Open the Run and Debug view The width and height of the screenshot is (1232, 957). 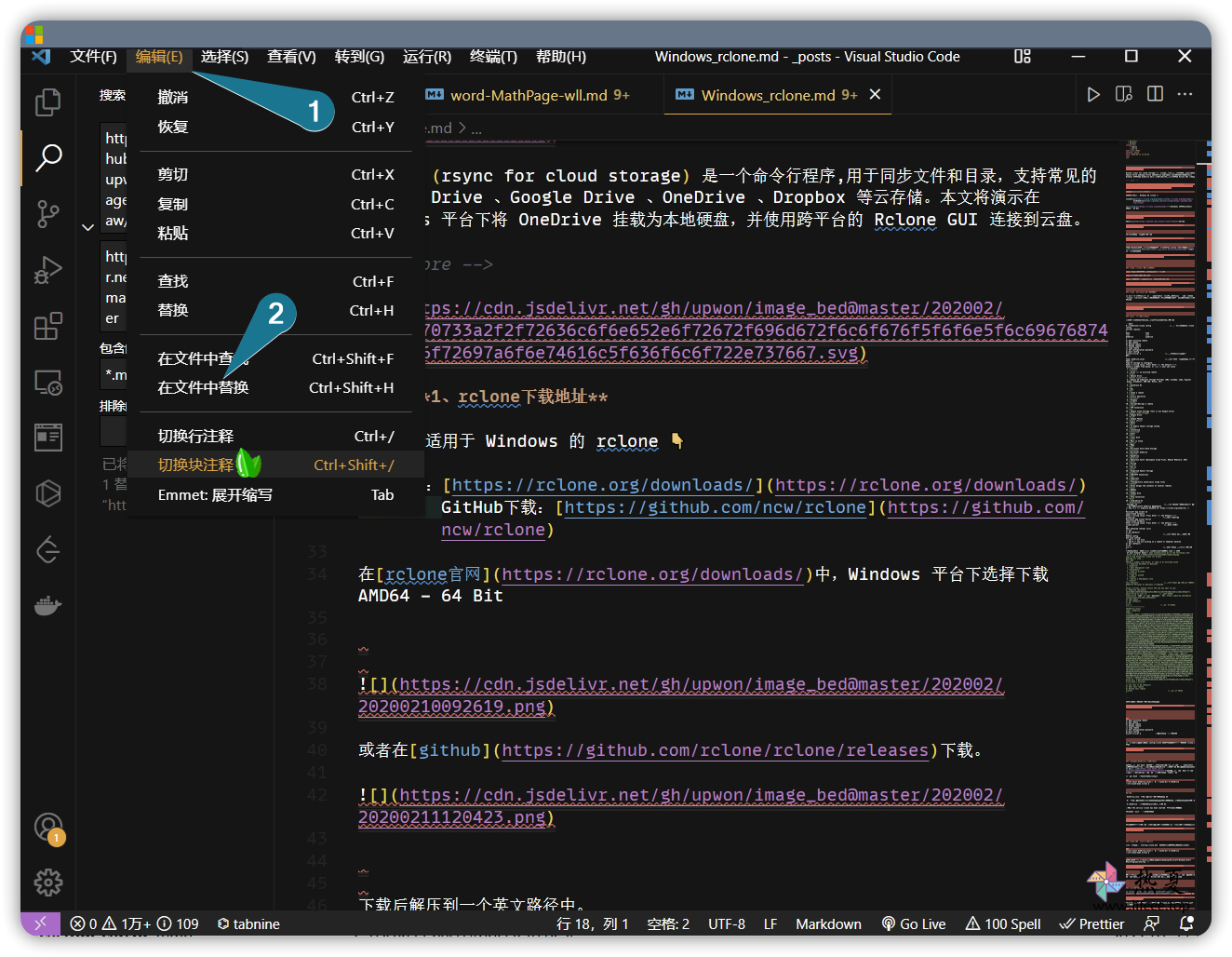[x=48, y=270]
